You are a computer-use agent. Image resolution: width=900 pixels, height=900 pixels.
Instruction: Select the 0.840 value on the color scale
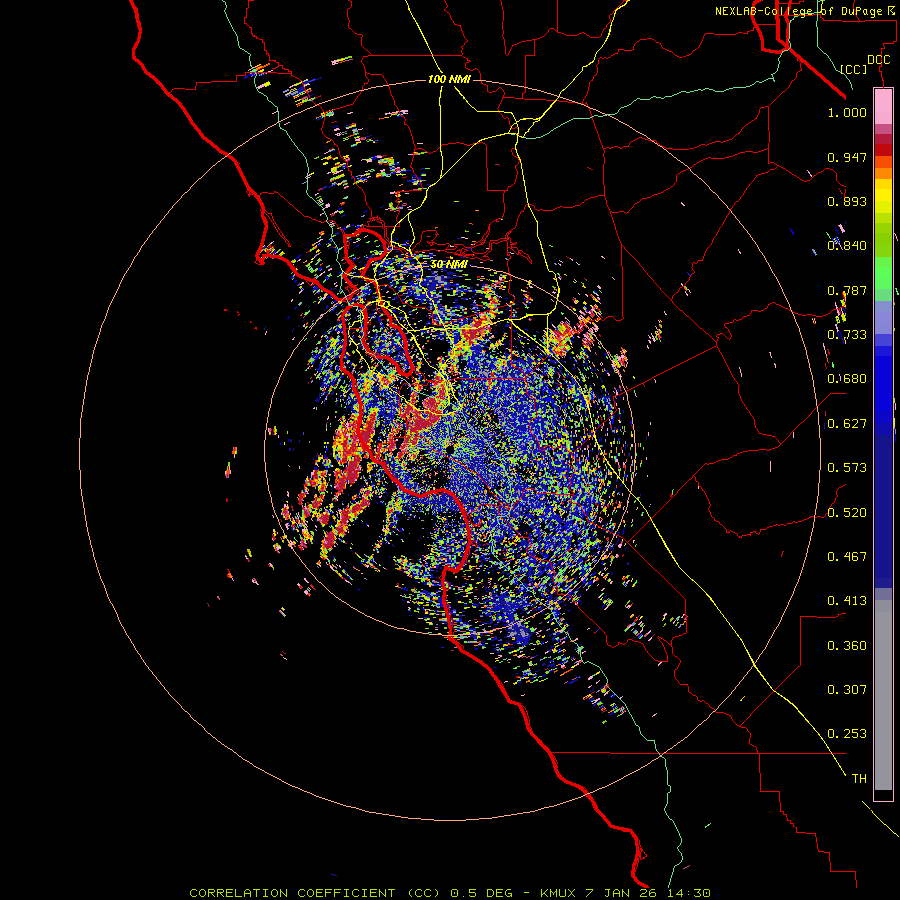[x=847, y=246]
